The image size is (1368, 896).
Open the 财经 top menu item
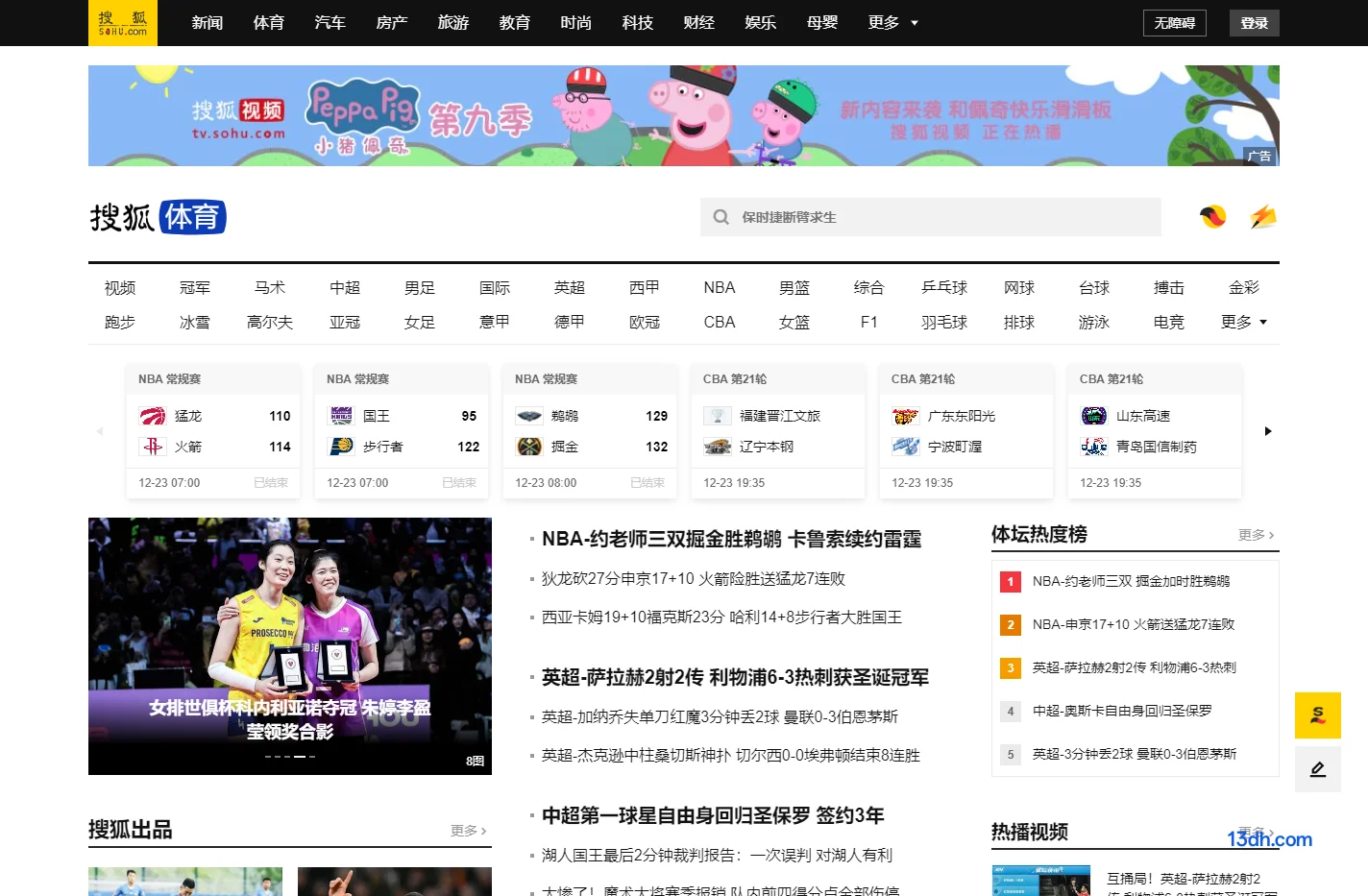699,23
